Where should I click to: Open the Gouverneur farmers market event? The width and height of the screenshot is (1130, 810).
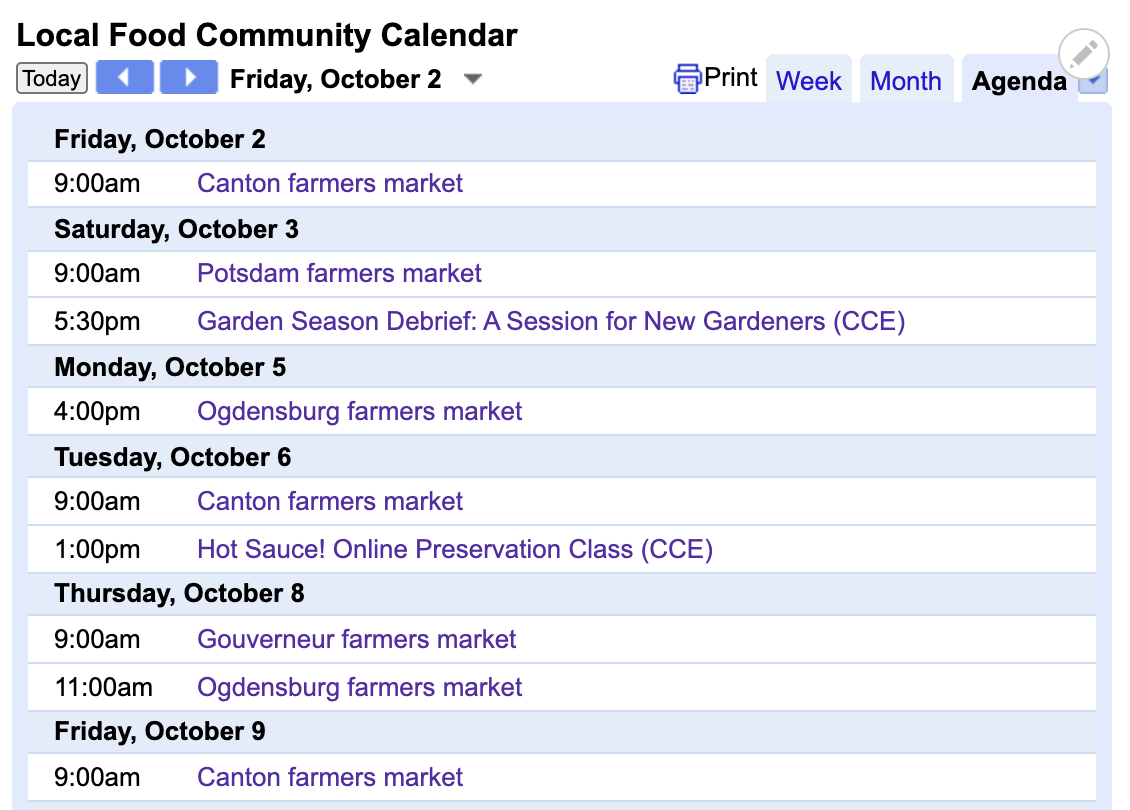[357, 639]
